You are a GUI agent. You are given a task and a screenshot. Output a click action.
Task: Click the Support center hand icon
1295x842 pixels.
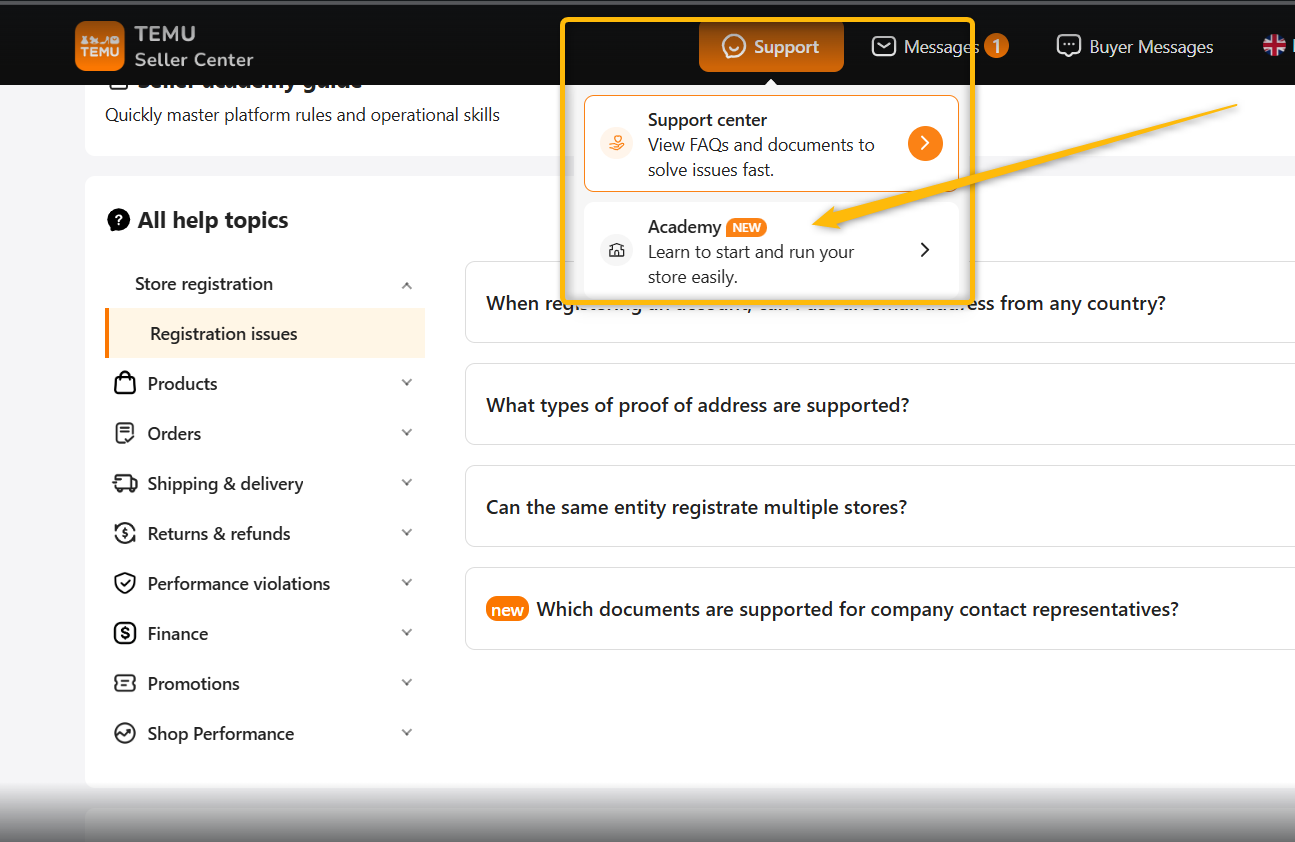click(617, 144)
